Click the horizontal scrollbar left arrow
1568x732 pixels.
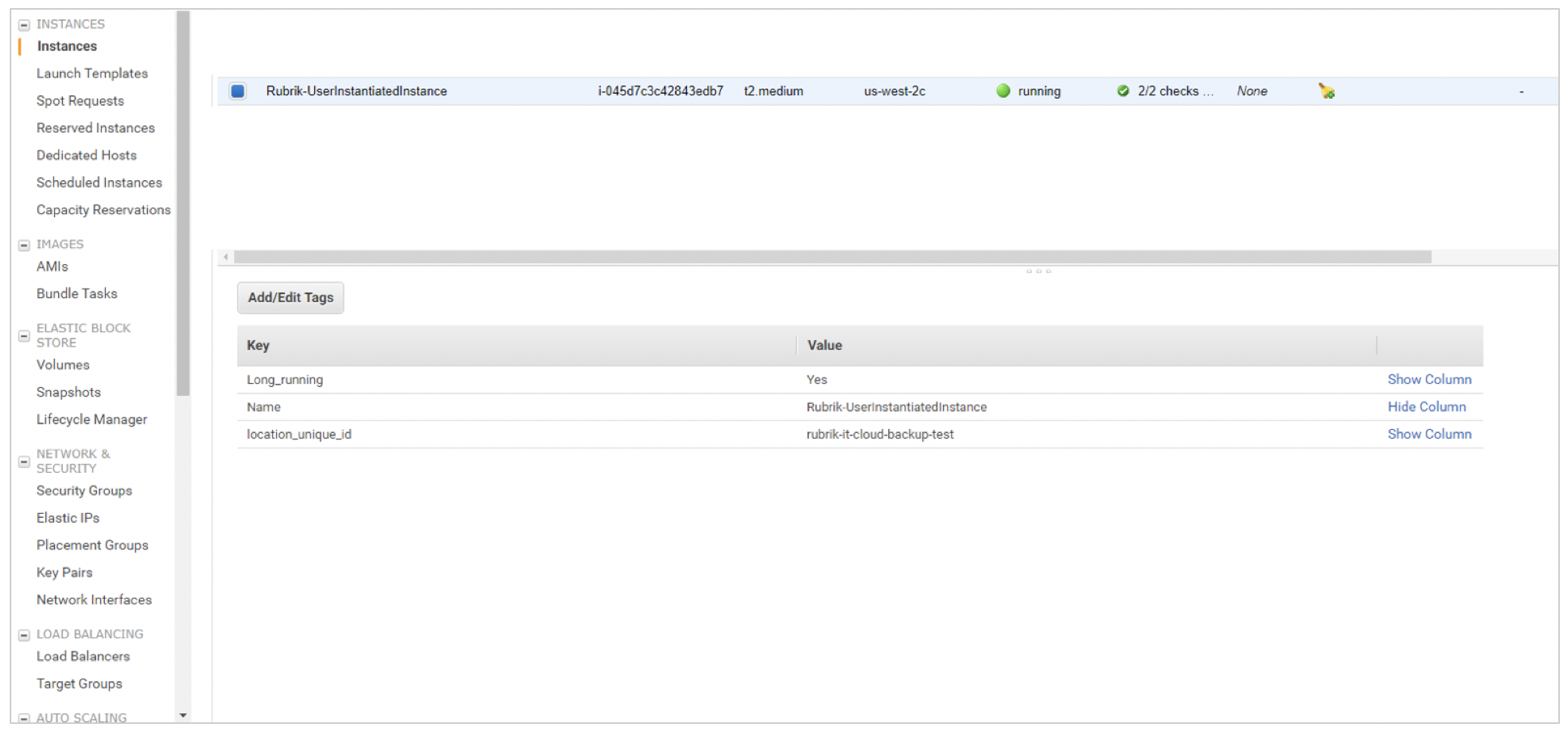pos(226,257)
